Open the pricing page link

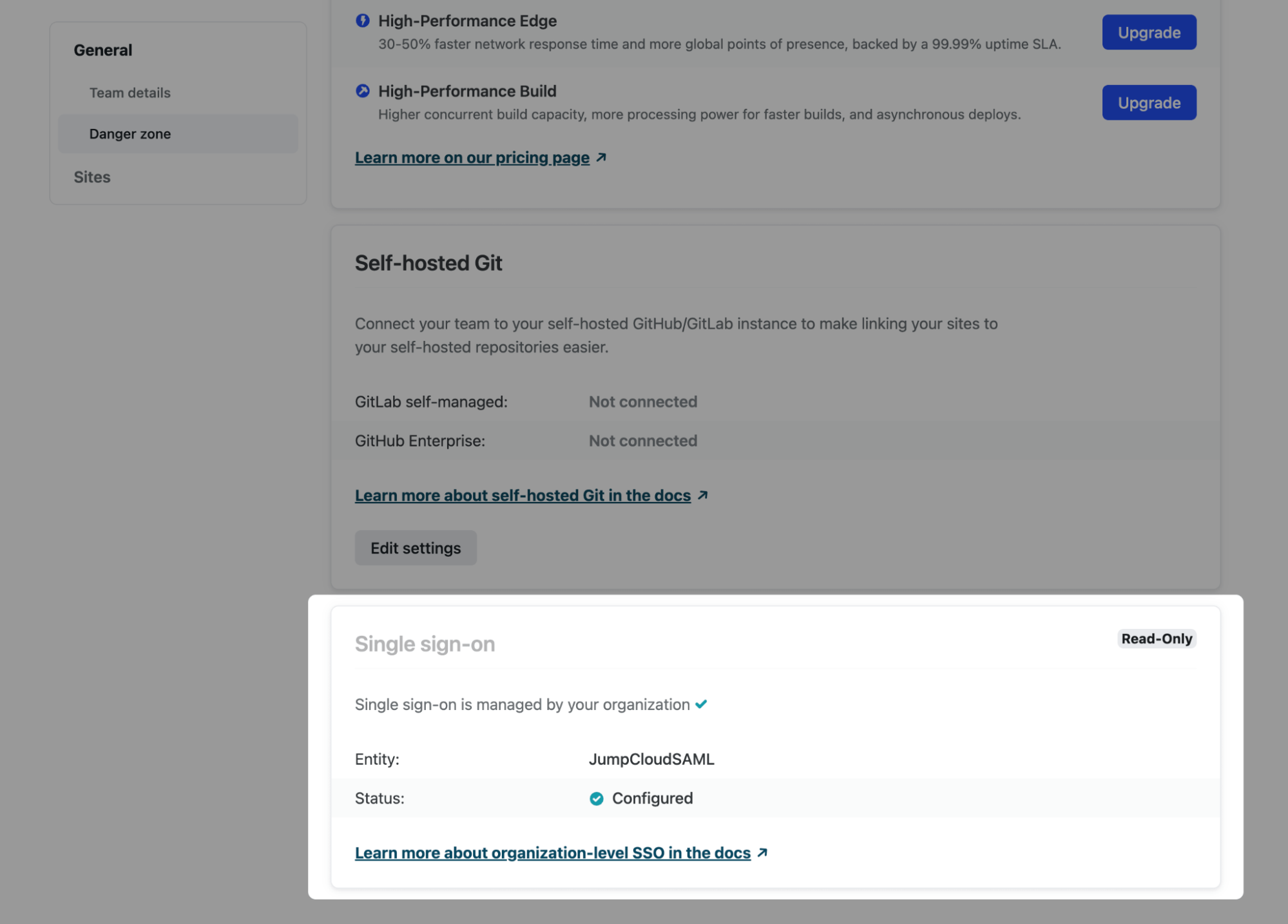click(472, 158)
